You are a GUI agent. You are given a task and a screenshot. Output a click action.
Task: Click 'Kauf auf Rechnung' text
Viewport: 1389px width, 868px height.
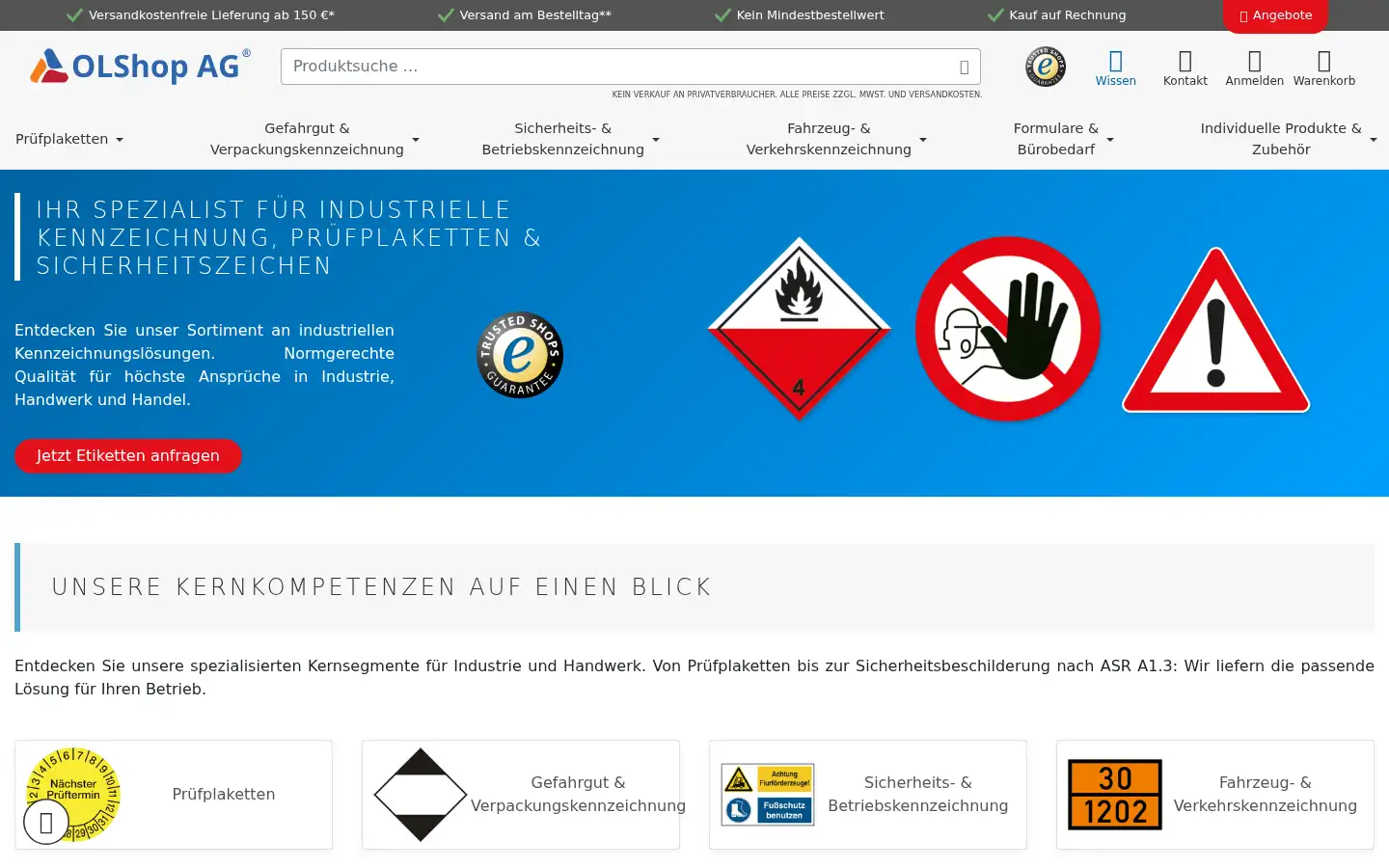pyautogui.click(x=1068, y=15)
